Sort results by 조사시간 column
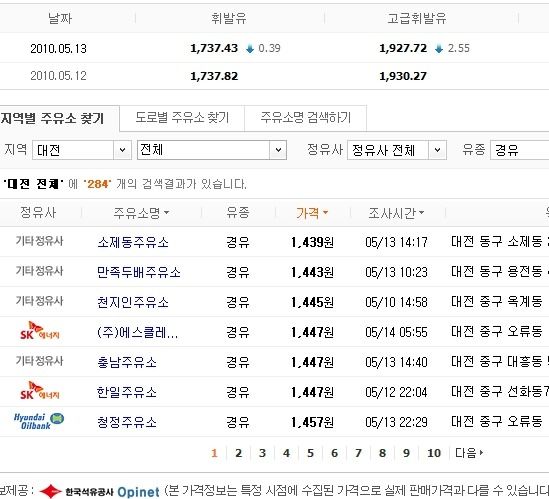 [x=396, y=213]
